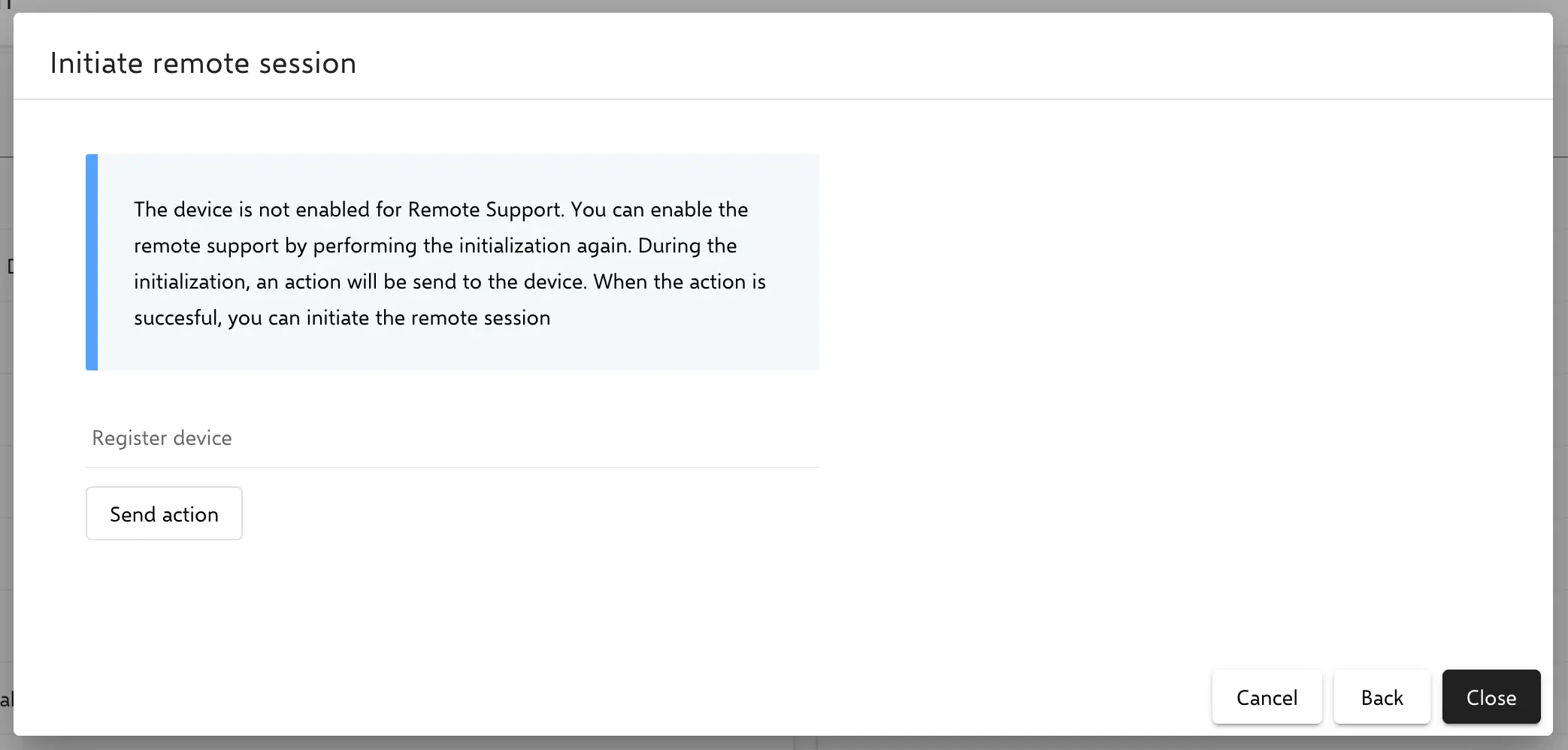Click the Initiate remote session title
1568x750 pixels.
tap(203, 62)
